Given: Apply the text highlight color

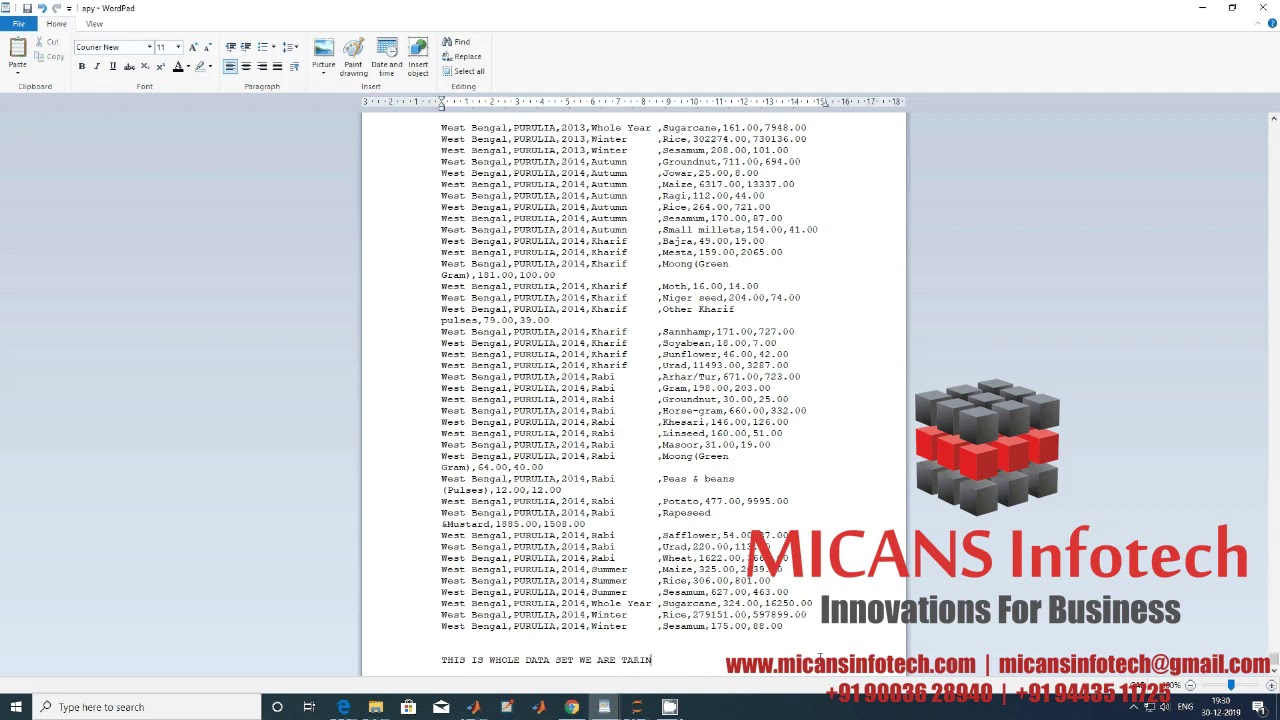Looking at the screenshot, I should (x=200, y=67).
